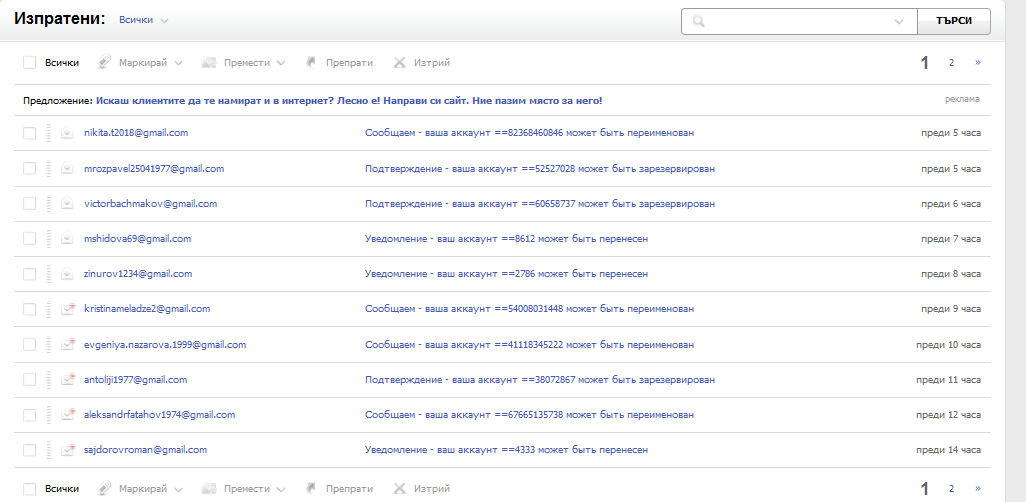
Task: Click the top Препрати forward label
Action: tap(349, 63)
